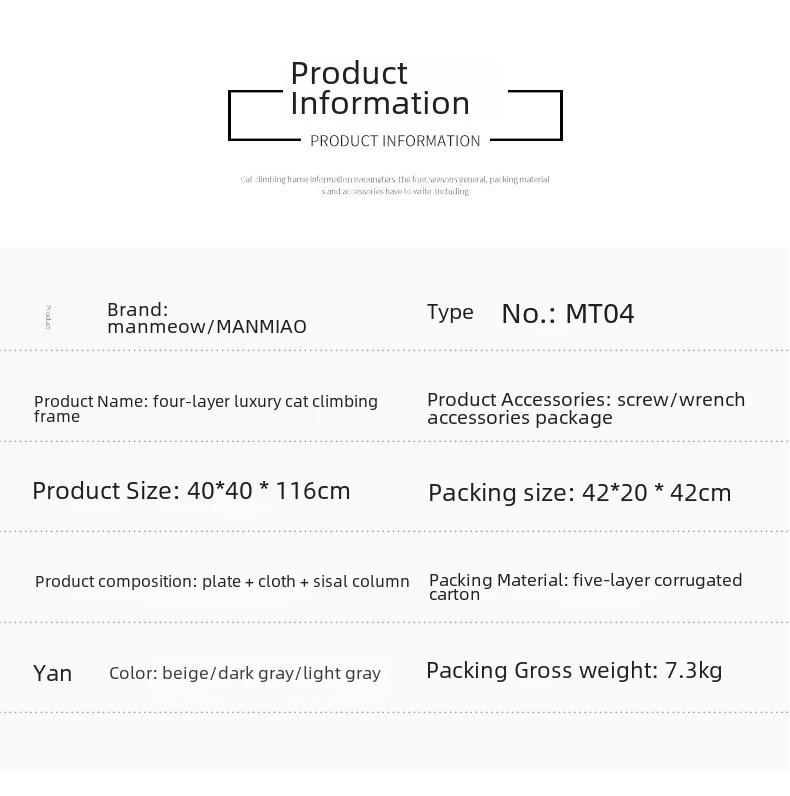Viewport: 790px width, 796px height.
Task: Select the Product composition plate cloth sisal line
Action: 222,581
